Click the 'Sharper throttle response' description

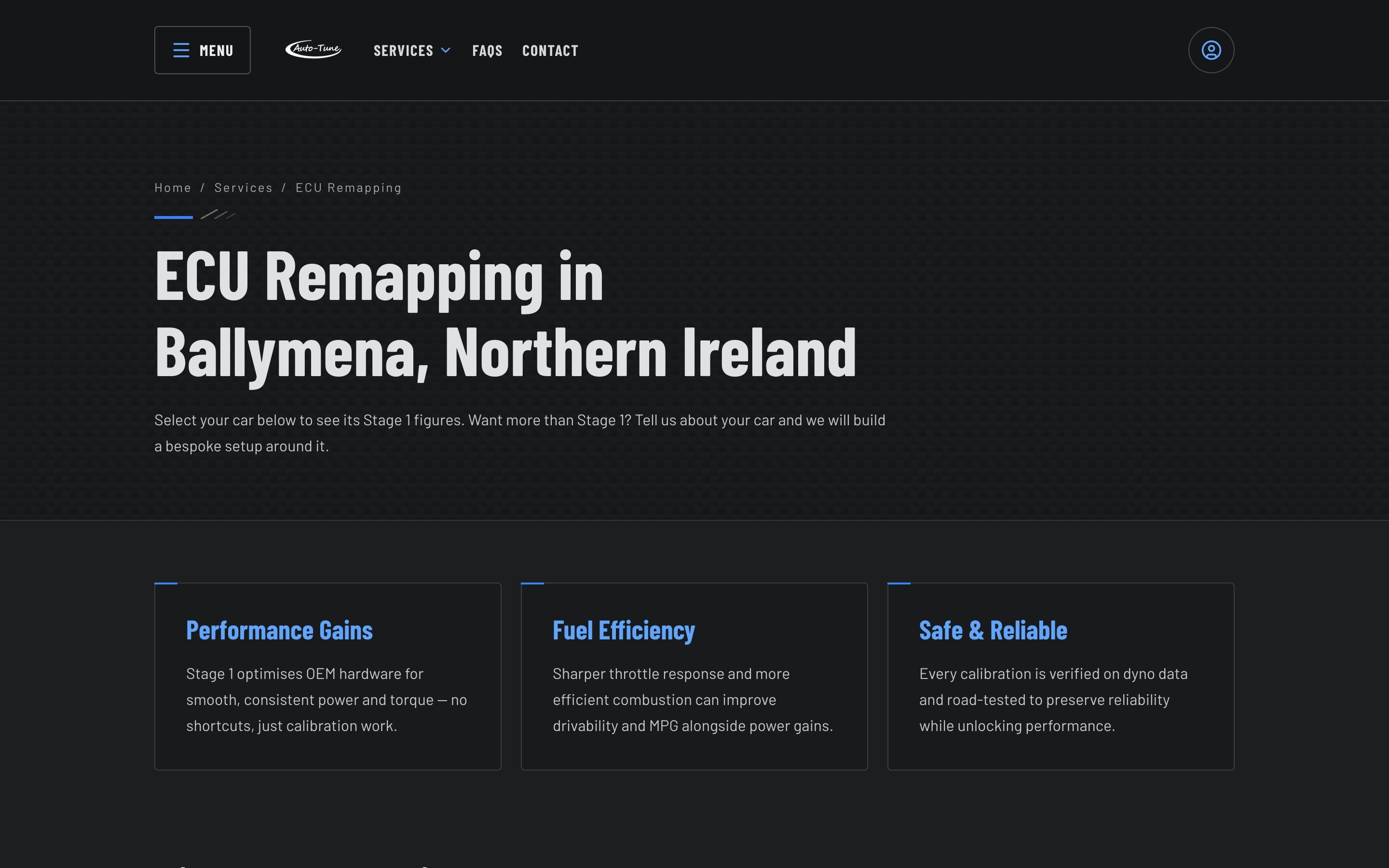click(693, 699)
